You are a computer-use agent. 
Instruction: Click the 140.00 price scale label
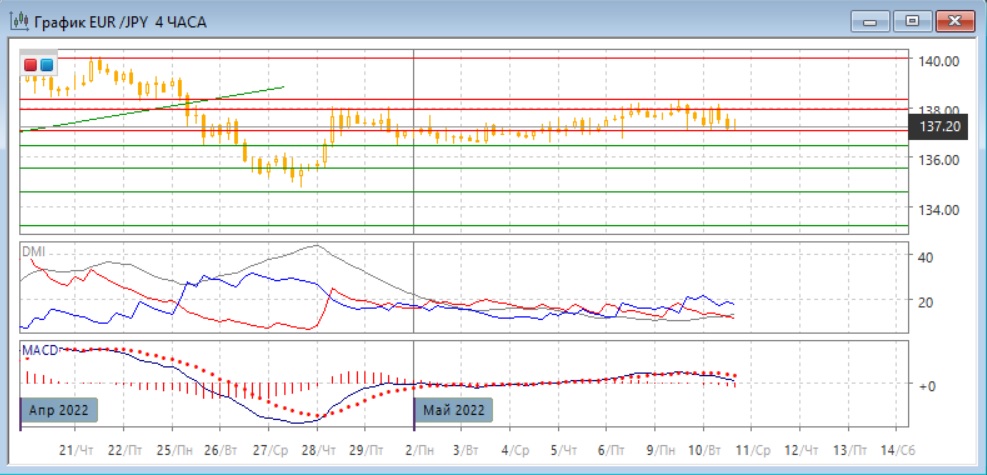(x=939, y=61)
